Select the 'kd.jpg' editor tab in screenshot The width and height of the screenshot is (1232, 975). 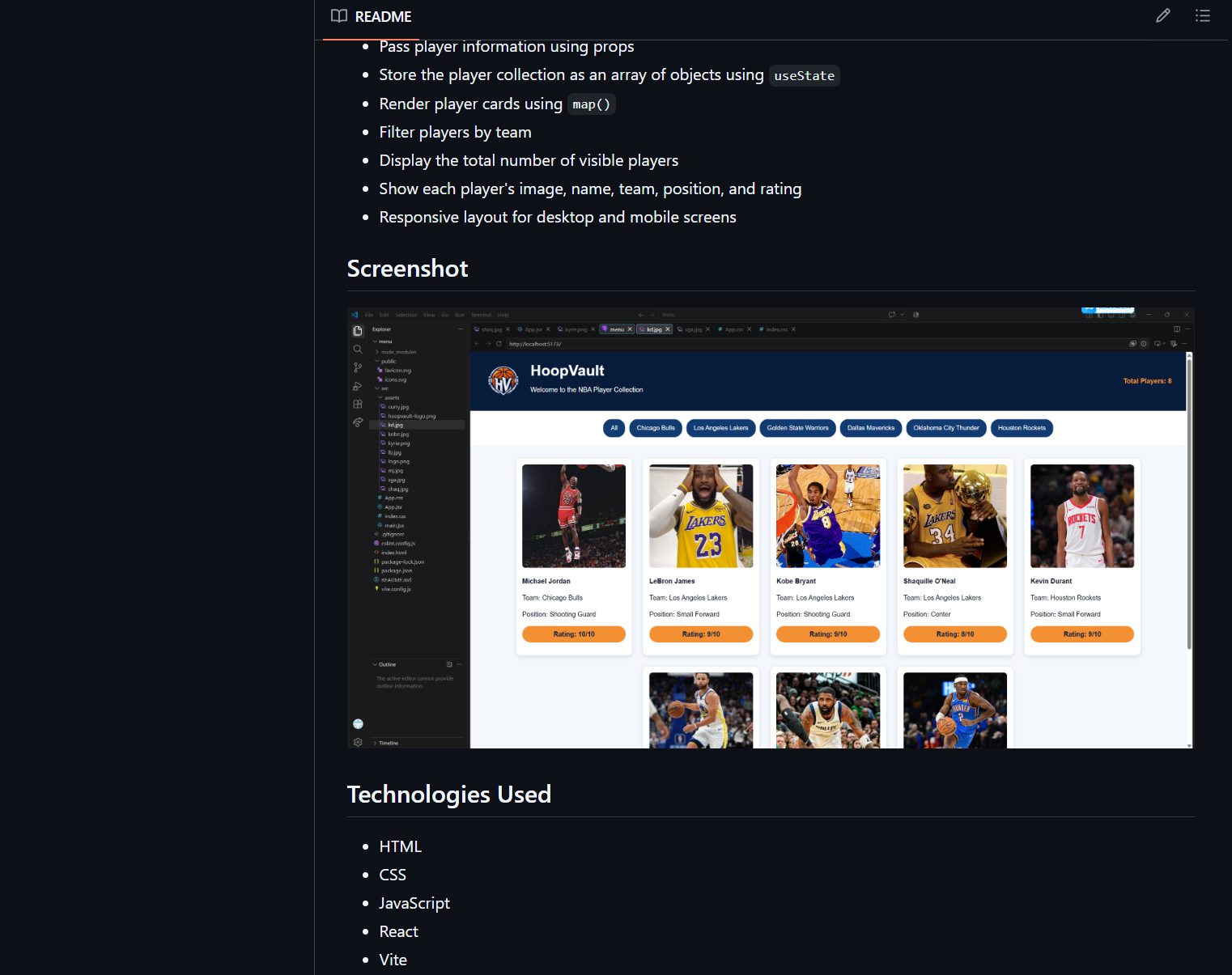click(654, 329)
